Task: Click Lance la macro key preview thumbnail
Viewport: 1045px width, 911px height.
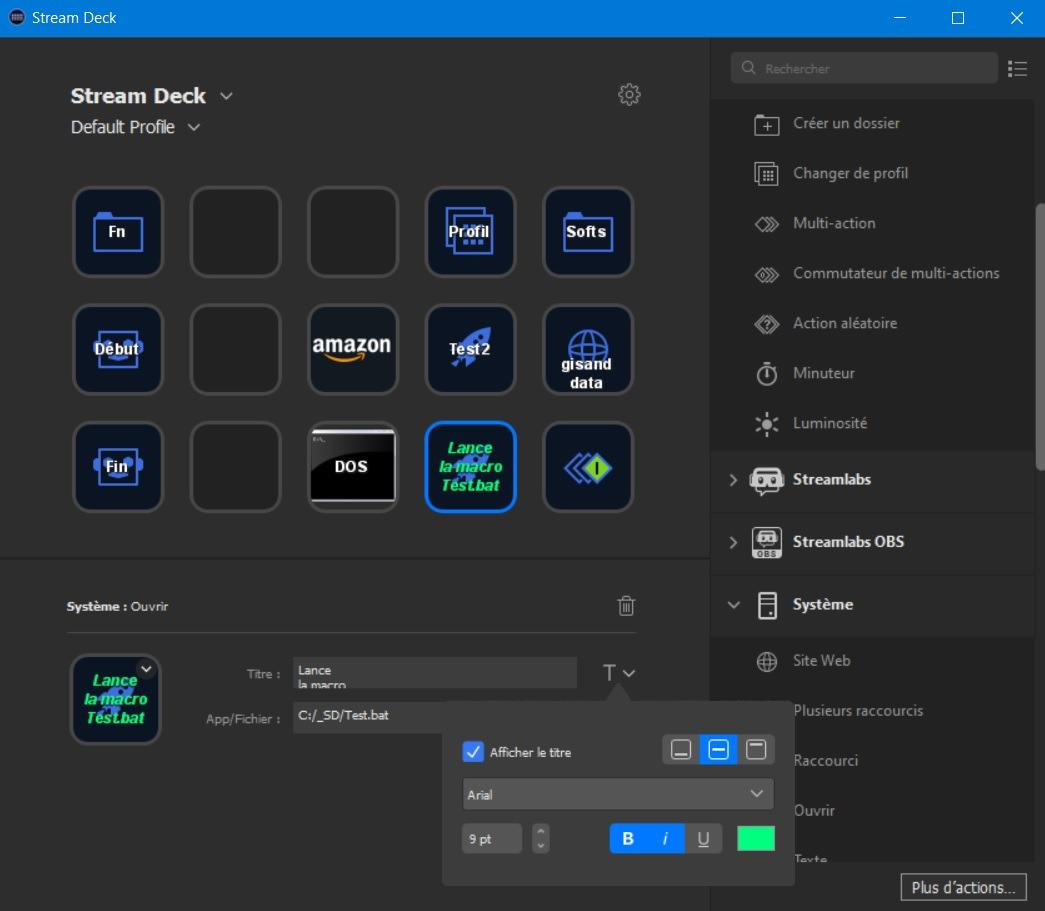Action: click(116, 699)
